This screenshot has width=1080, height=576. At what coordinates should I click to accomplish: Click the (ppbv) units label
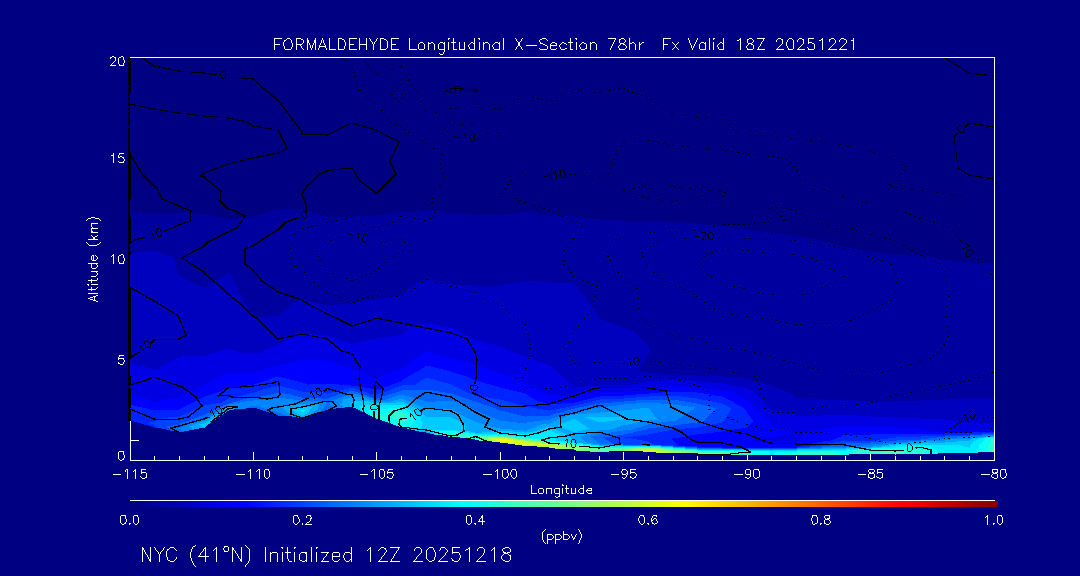561,537
